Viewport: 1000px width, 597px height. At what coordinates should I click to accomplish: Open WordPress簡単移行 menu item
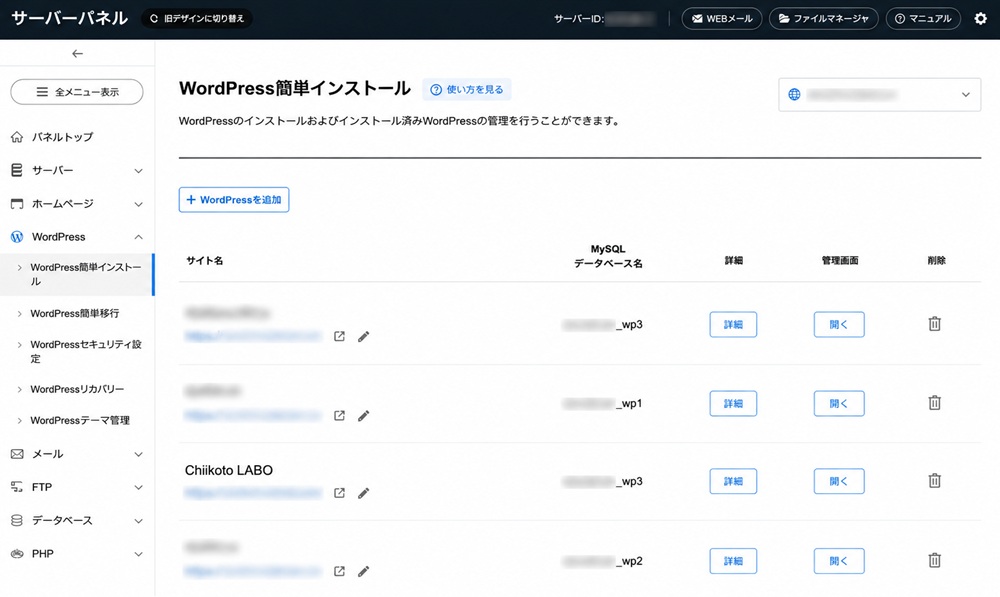[77, 313]
